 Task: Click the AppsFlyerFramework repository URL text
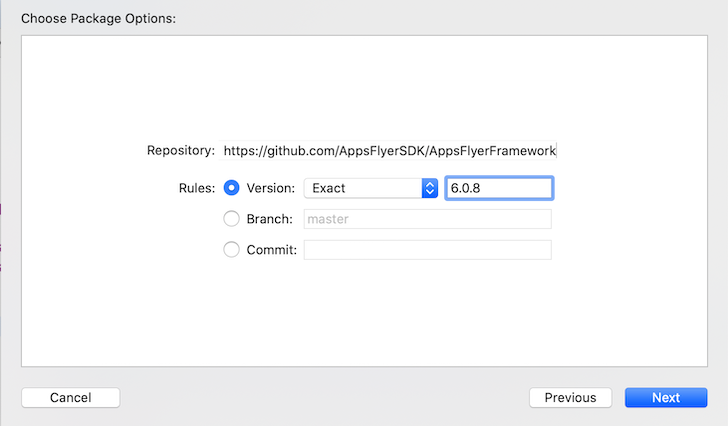390,151
